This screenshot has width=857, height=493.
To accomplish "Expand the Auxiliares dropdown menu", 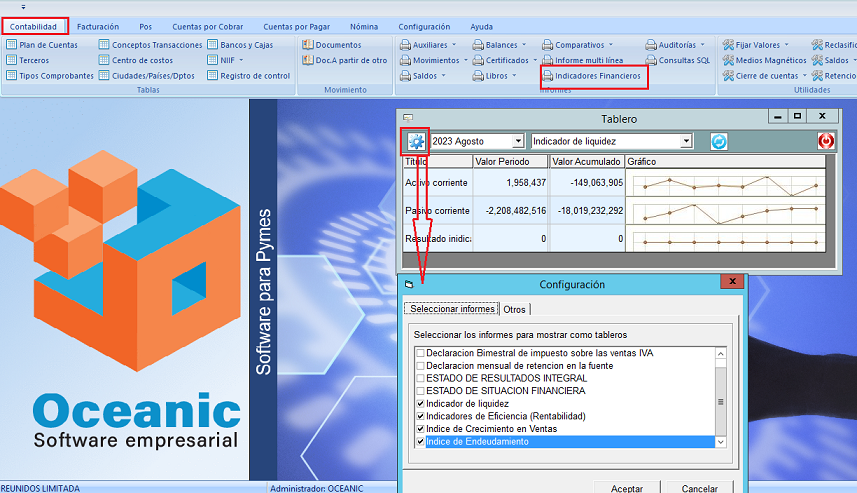I will (x=454, y=45).
